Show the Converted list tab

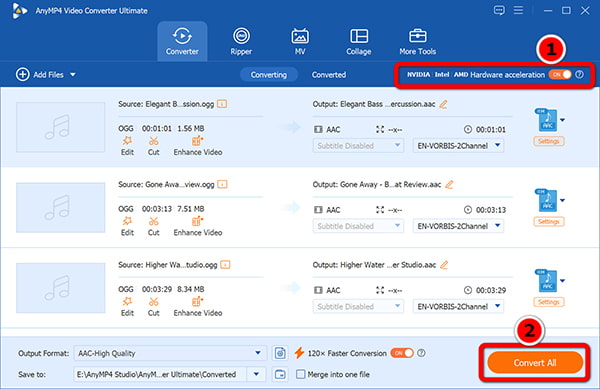click(329, 75)
